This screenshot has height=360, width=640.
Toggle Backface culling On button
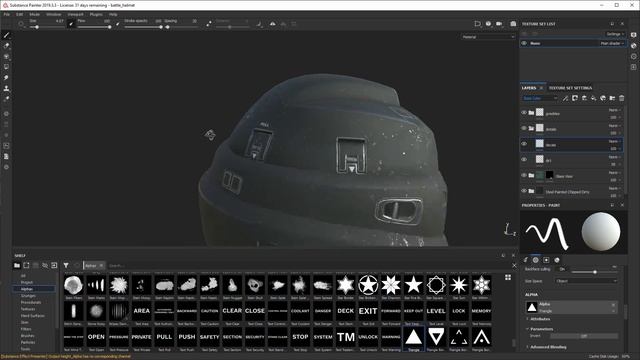click(562, 269)
